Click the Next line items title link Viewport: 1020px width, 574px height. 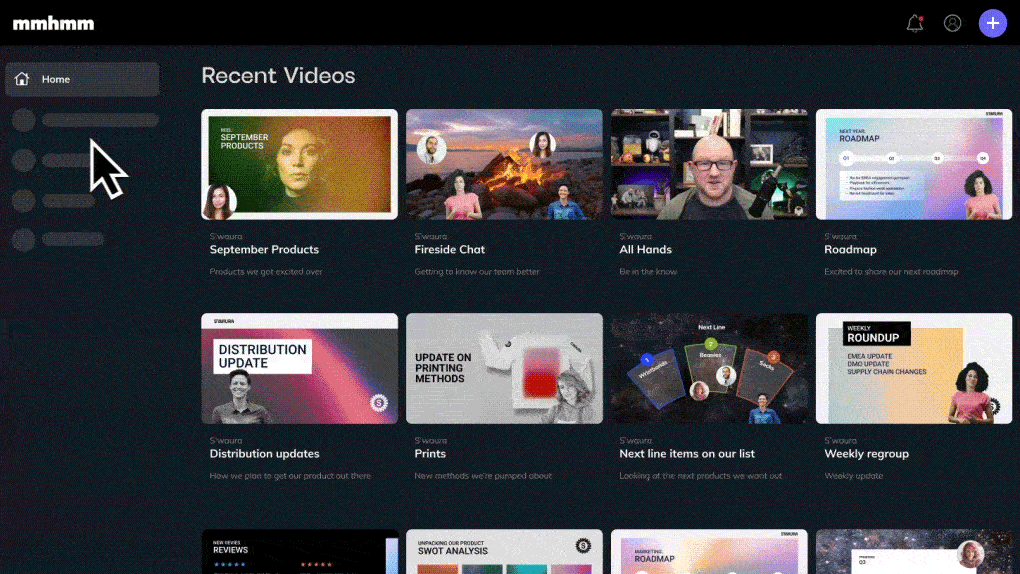coord(687,454)
